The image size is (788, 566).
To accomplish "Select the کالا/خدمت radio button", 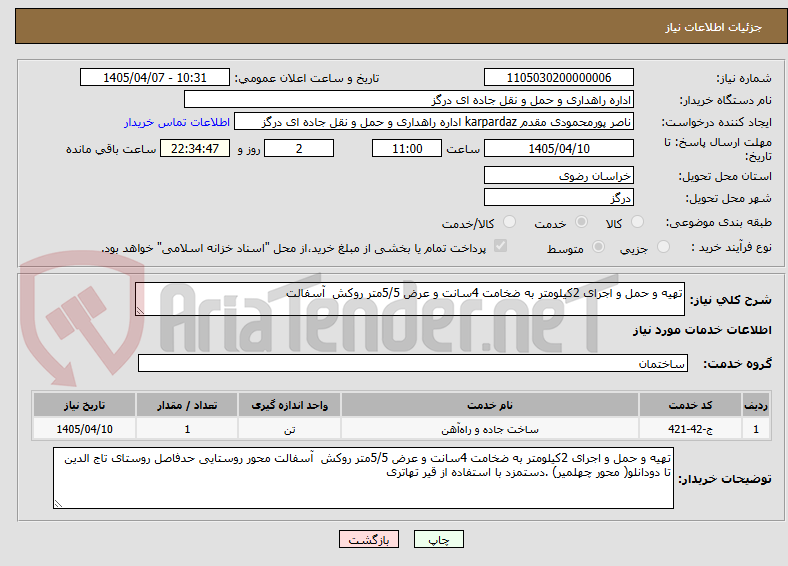I will coord(510,222).
